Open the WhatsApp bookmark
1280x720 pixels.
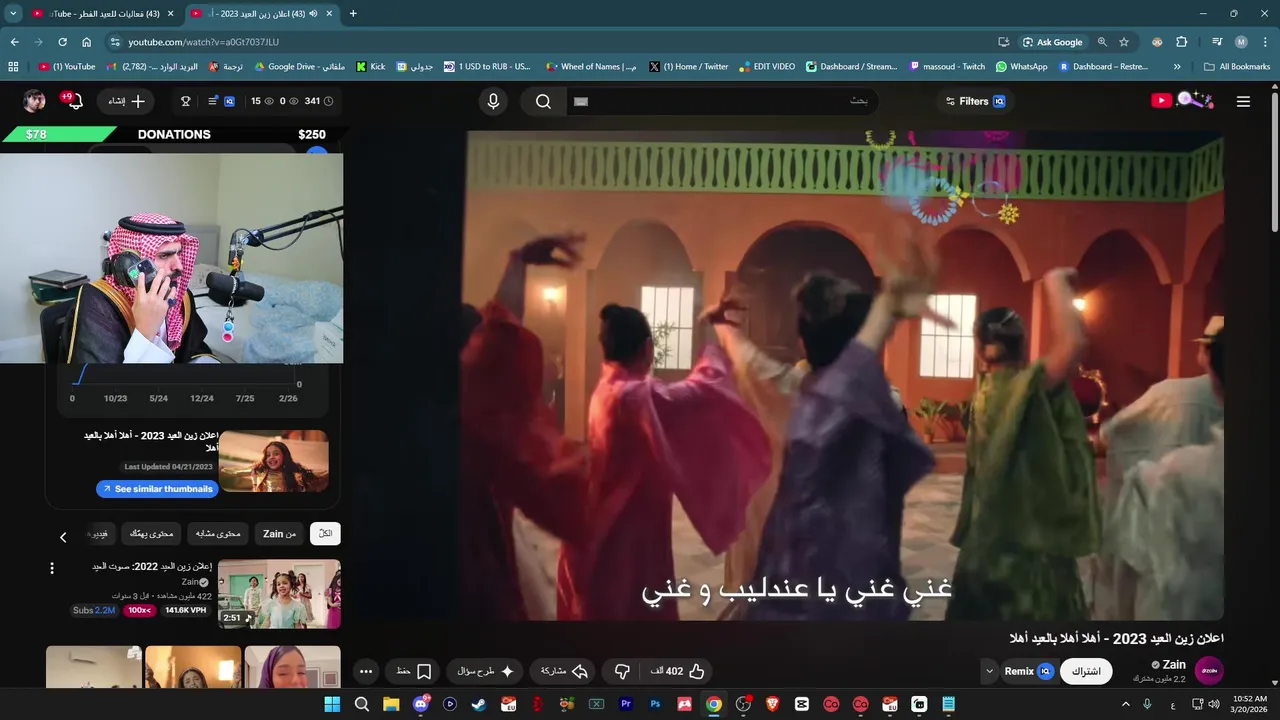coord(1022,67)
